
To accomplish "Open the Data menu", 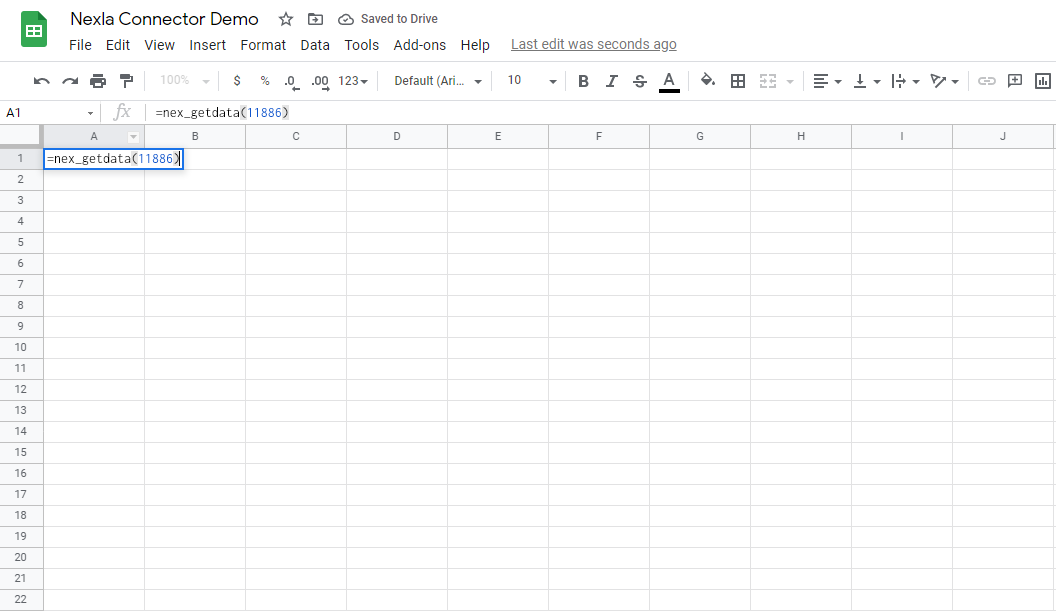I will [315, 45].
